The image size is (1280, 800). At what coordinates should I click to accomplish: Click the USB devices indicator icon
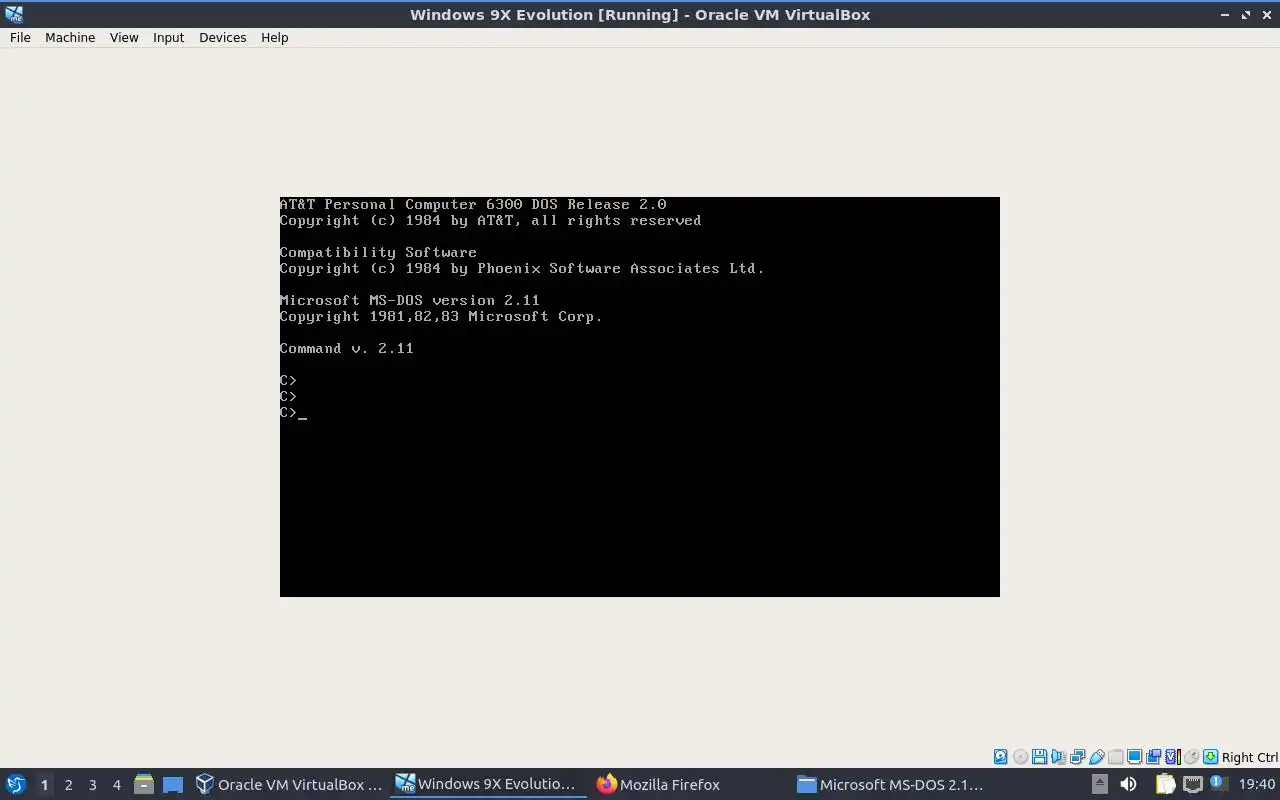point(1097,757)
